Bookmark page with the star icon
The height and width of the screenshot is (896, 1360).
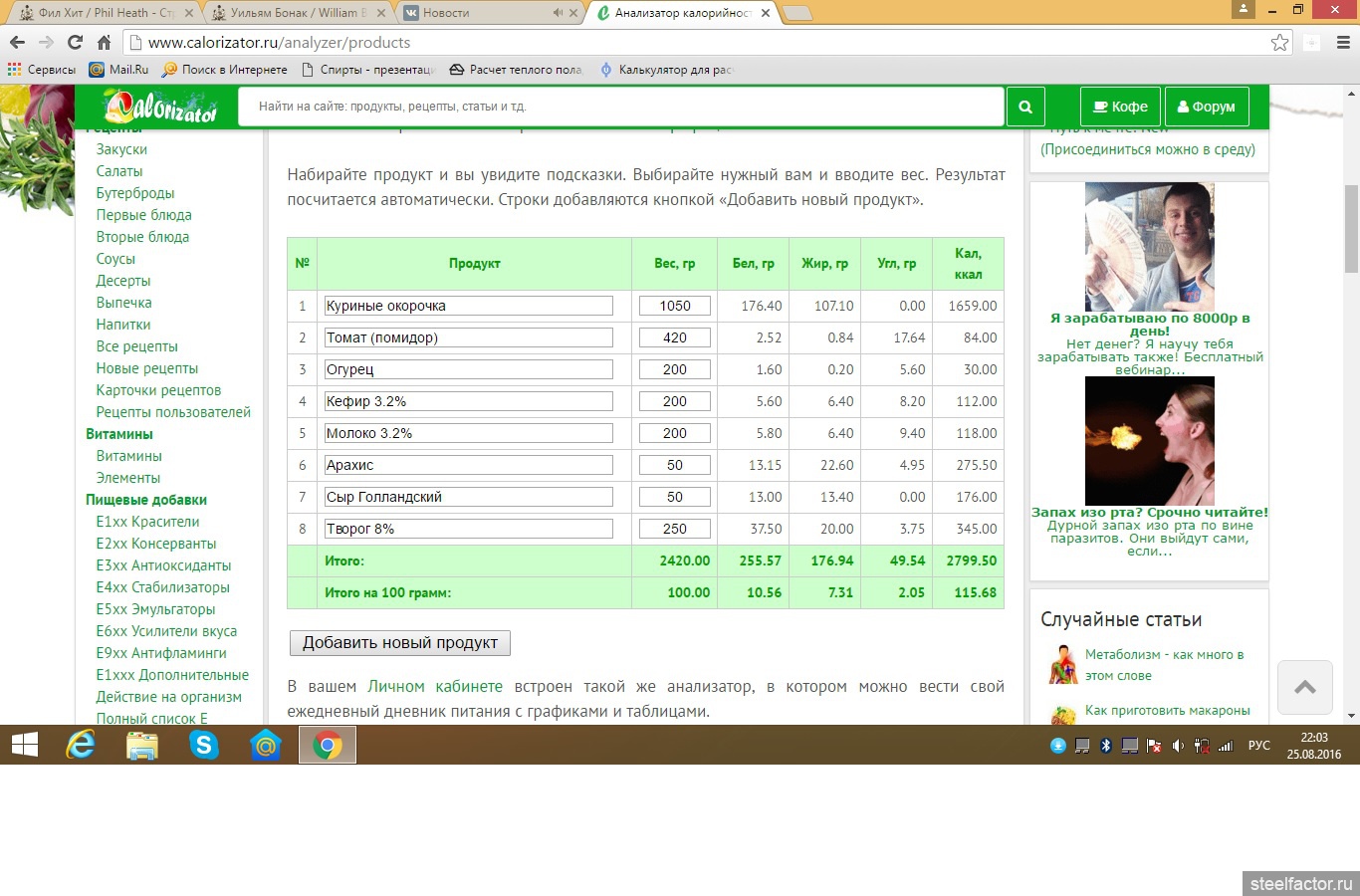click(x=1279, y=43)
